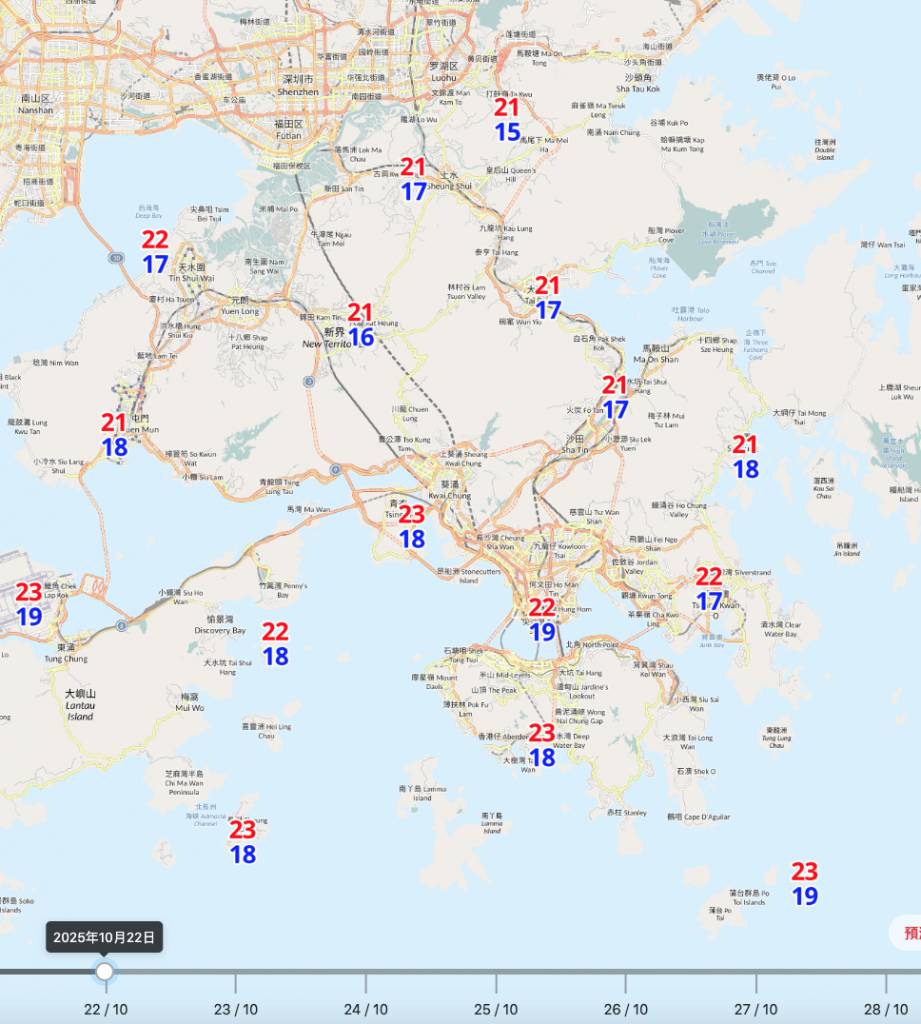Jump to 23 / 10 on the timeline
The width and height of the screenshot is (921, 1024).
236,1009
